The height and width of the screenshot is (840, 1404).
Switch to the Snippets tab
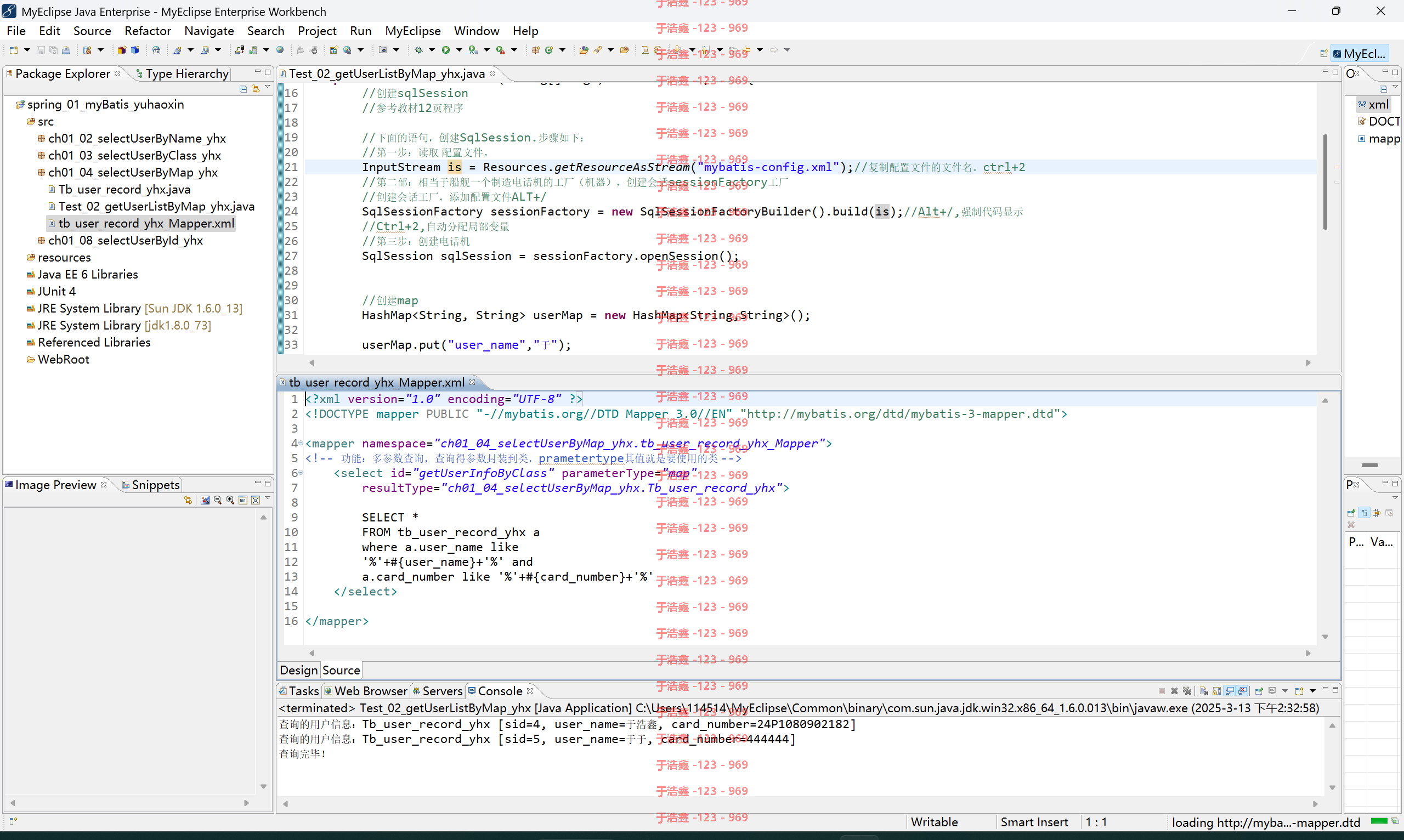(151, 485)
